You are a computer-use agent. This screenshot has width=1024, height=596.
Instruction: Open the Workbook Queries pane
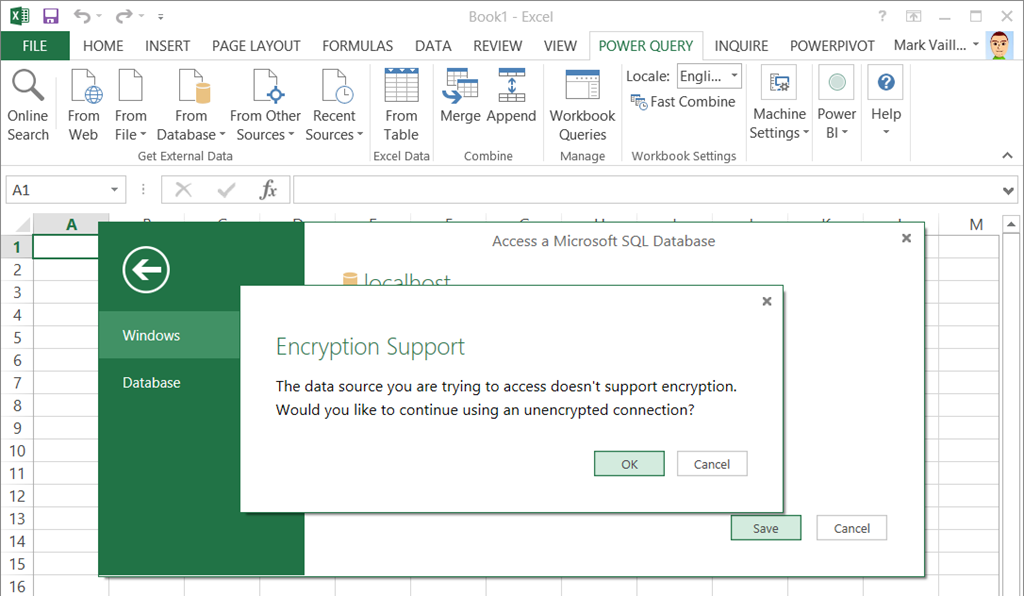[582, 88]
